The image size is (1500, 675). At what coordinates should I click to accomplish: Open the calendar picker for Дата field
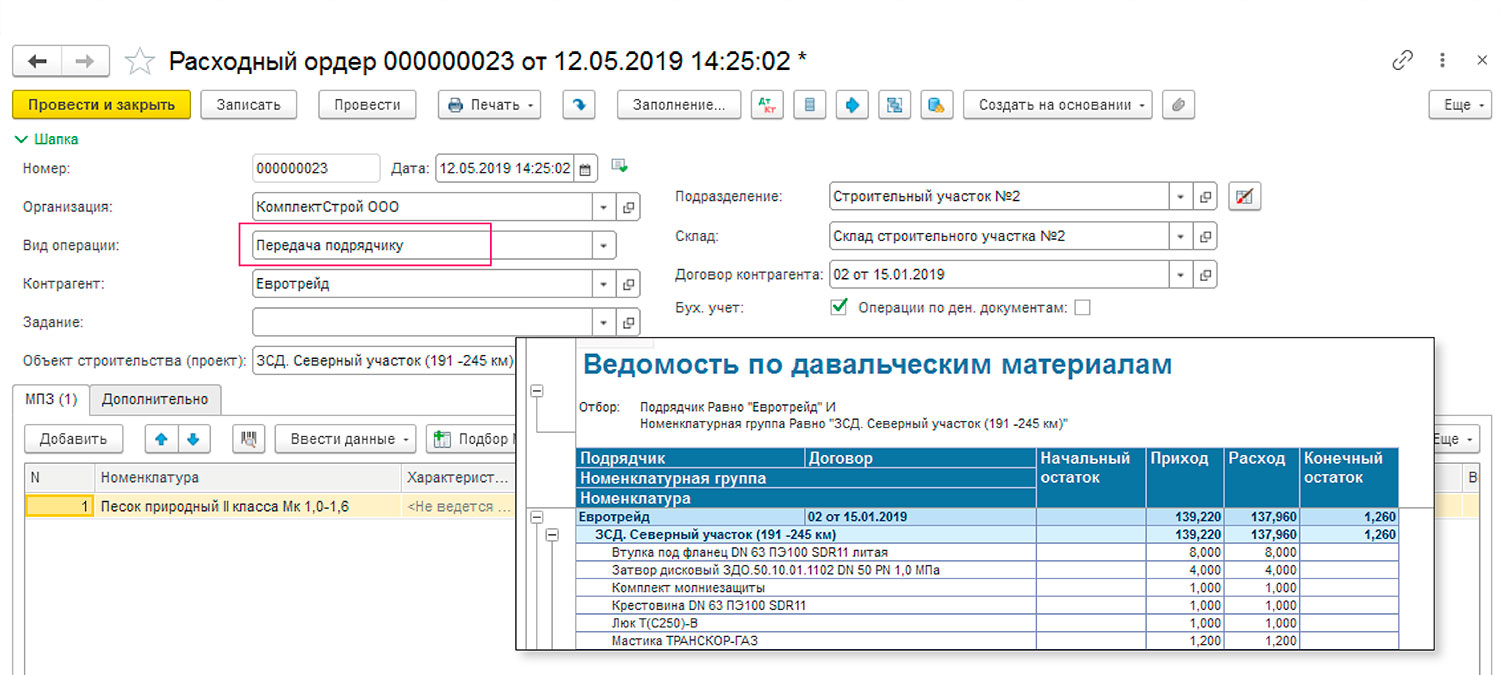point(586,169)
